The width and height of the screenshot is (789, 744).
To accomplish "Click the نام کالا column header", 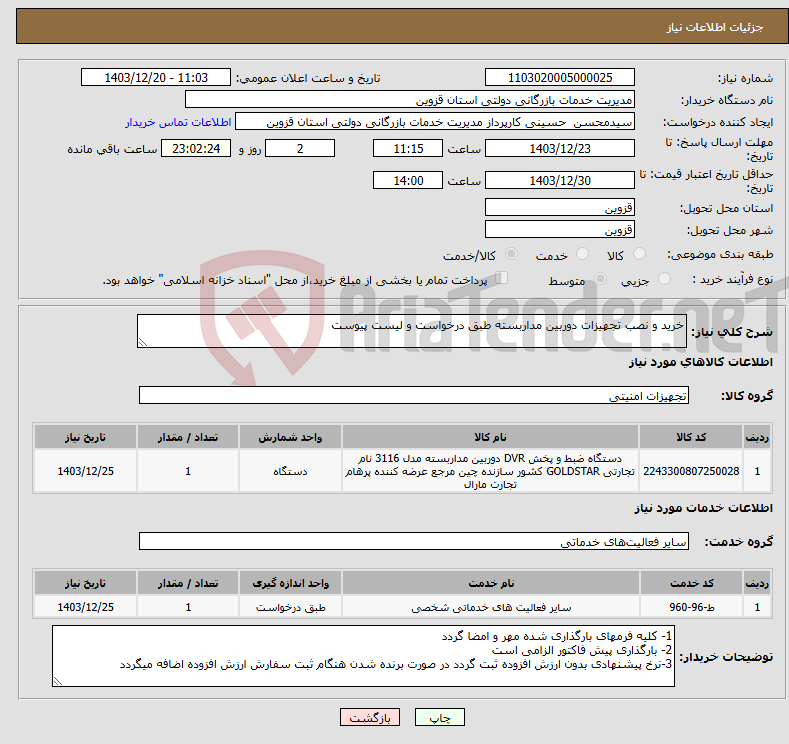I will coord(490,437).
